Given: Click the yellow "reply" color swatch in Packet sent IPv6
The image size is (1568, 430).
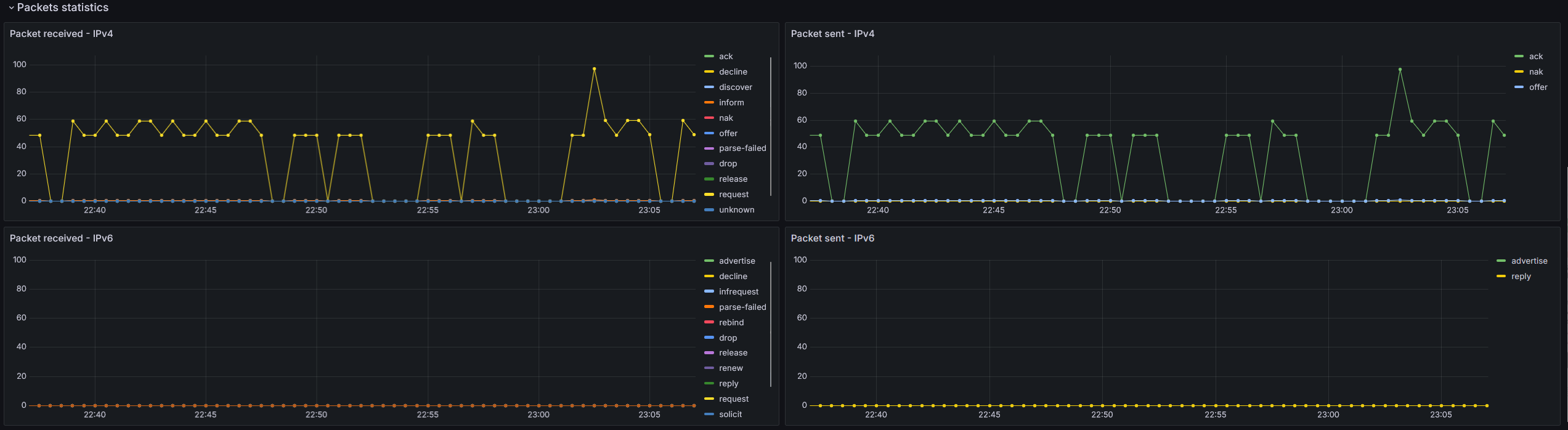Looking at the screenshot, I should click(1501, 277).
